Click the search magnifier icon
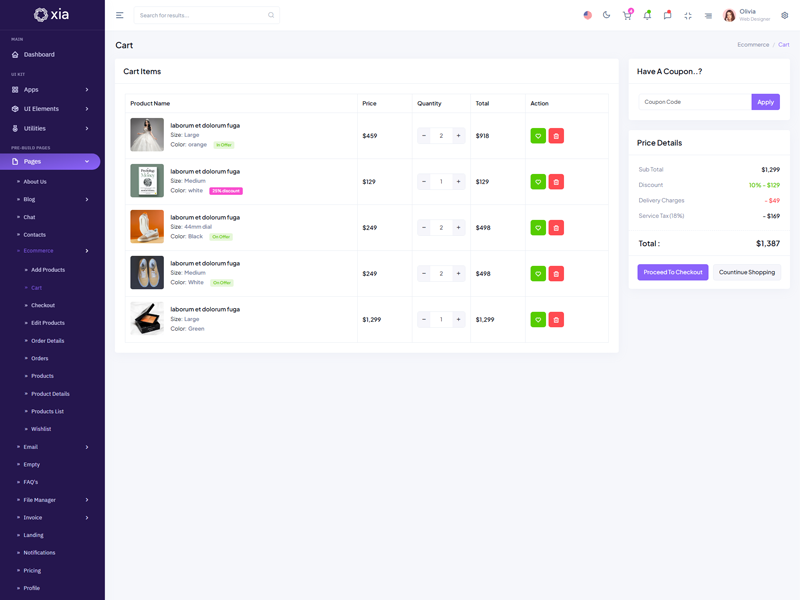The width and height of the screenshot is (800, 600). (271, 15)
